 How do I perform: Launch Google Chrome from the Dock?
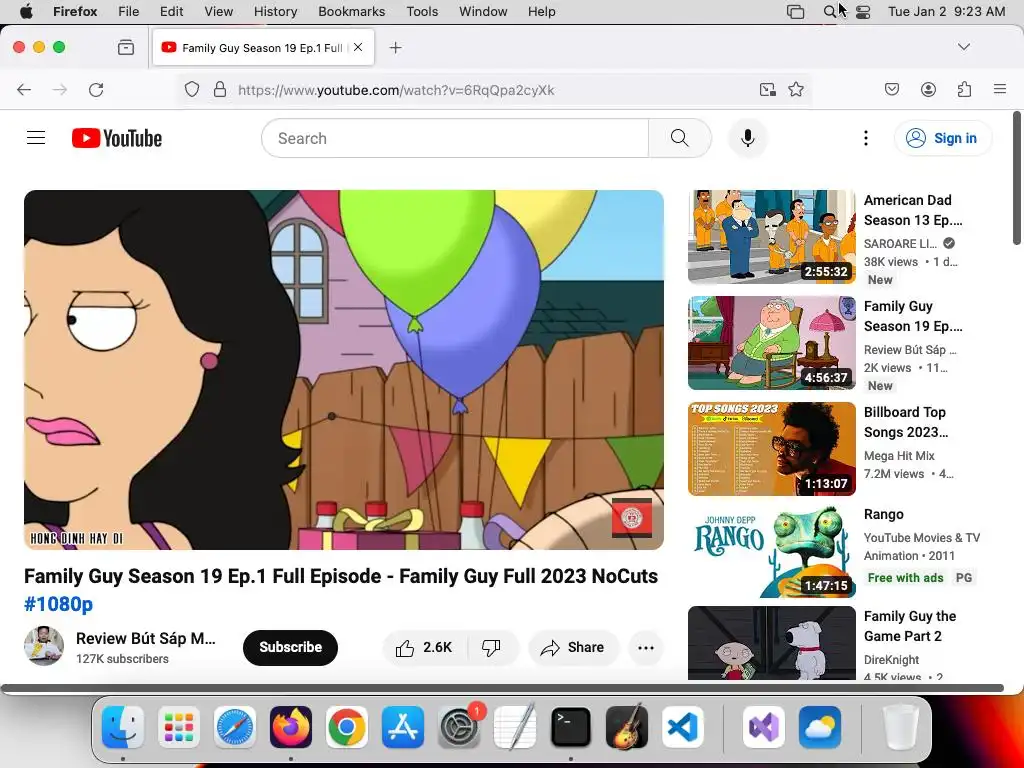[347, 727]
